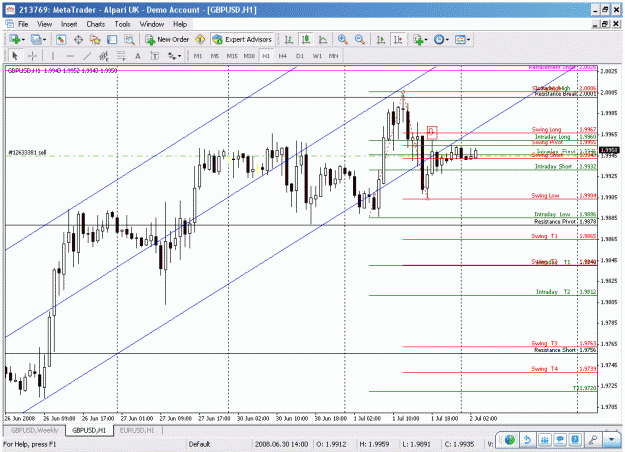This screenshot has width=625, height=452.
Task: Toggle Auto Scroll chart icon
Action: [381, 39]
